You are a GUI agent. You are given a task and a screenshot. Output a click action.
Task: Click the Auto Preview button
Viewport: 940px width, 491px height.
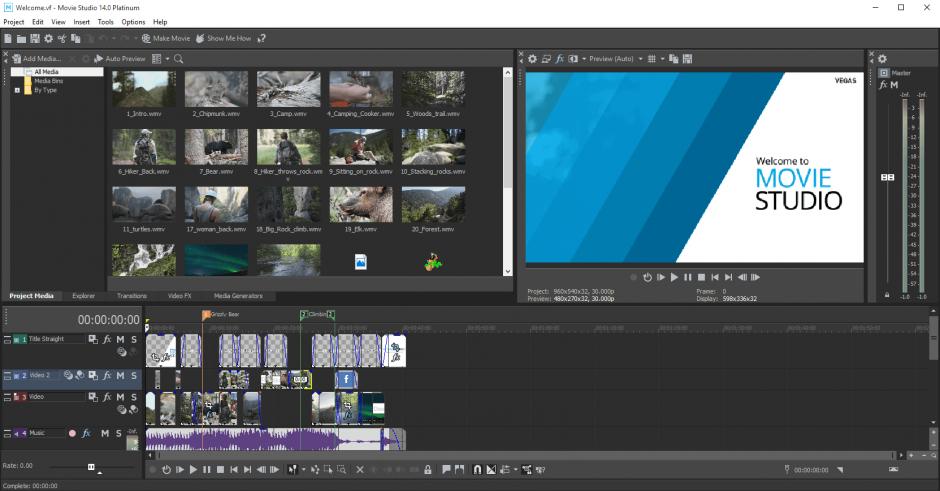(x=120, y=59)
